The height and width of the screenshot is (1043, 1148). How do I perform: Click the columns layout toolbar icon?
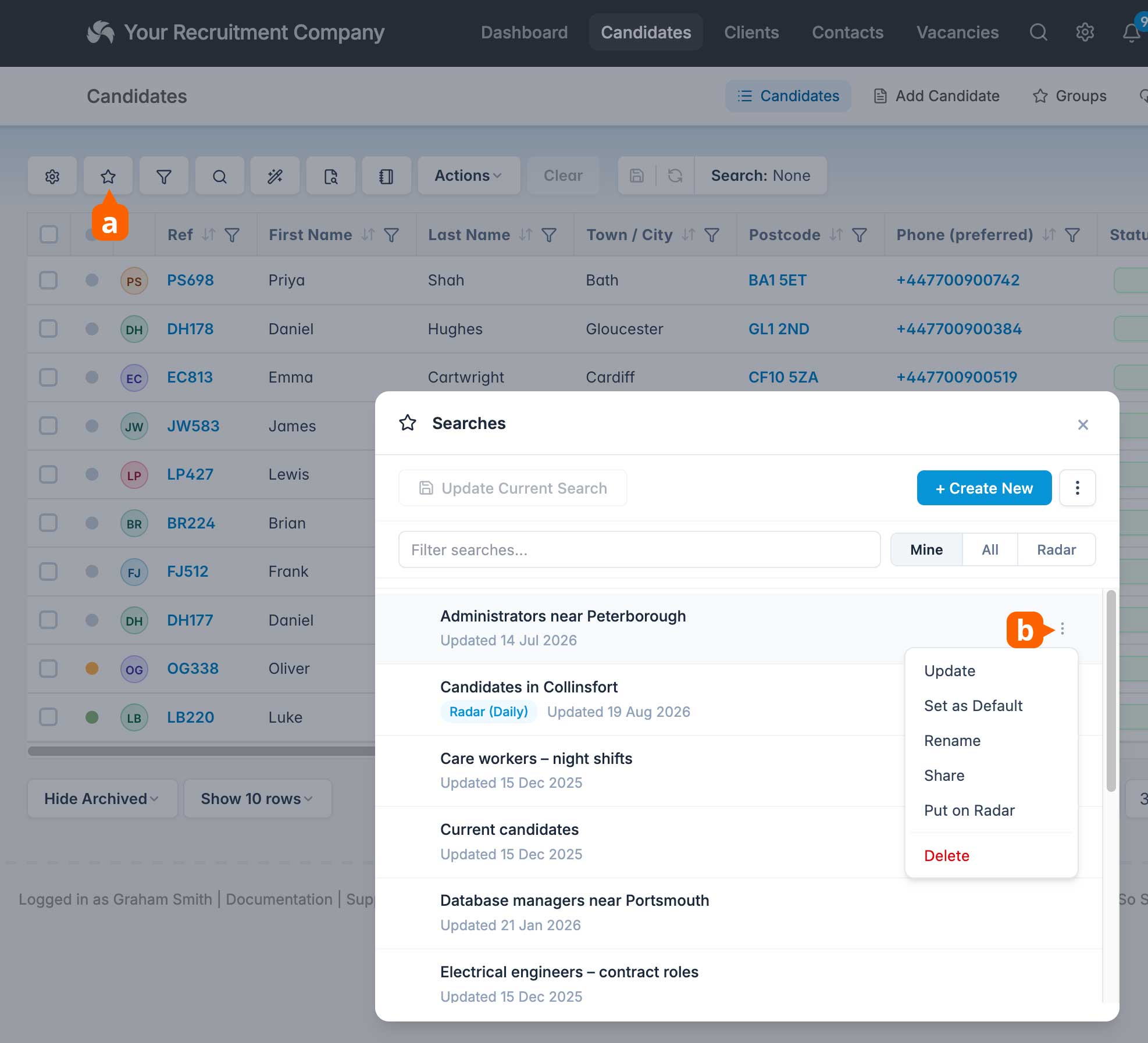[x=386, y=176]
